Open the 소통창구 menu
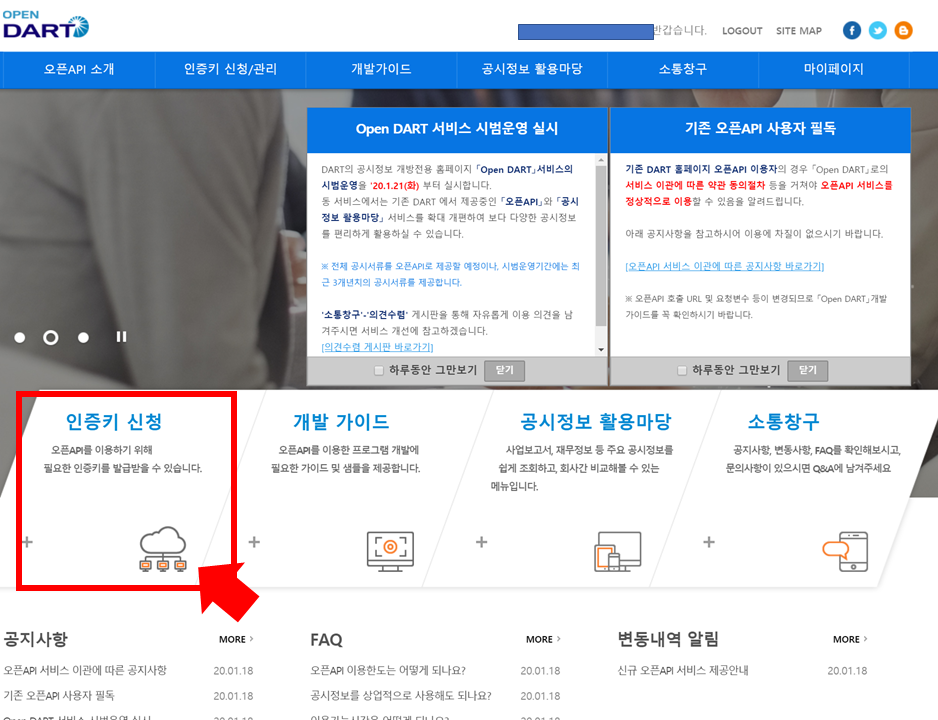The image size is (938, 720). (x=683, y=69)
